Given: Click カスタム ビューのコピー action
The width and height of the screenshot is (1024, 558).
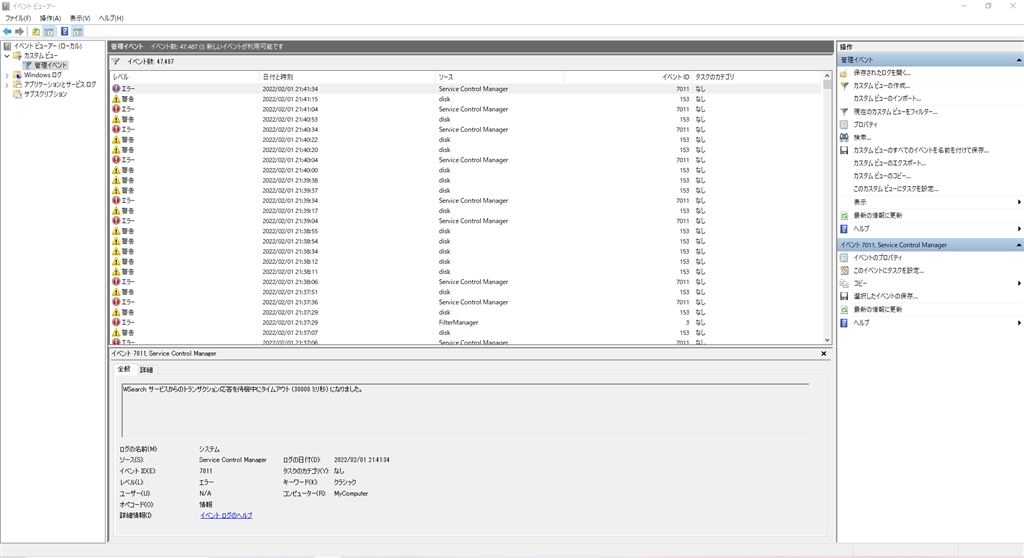Looking at the screenshot, I should pyautogui.click(x=882, y=176).
